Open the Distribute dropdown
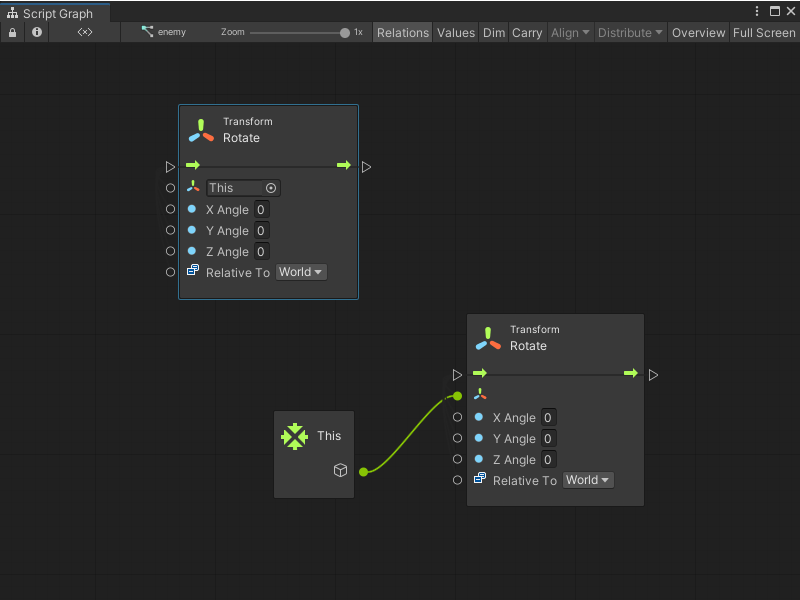 (630, 32)
